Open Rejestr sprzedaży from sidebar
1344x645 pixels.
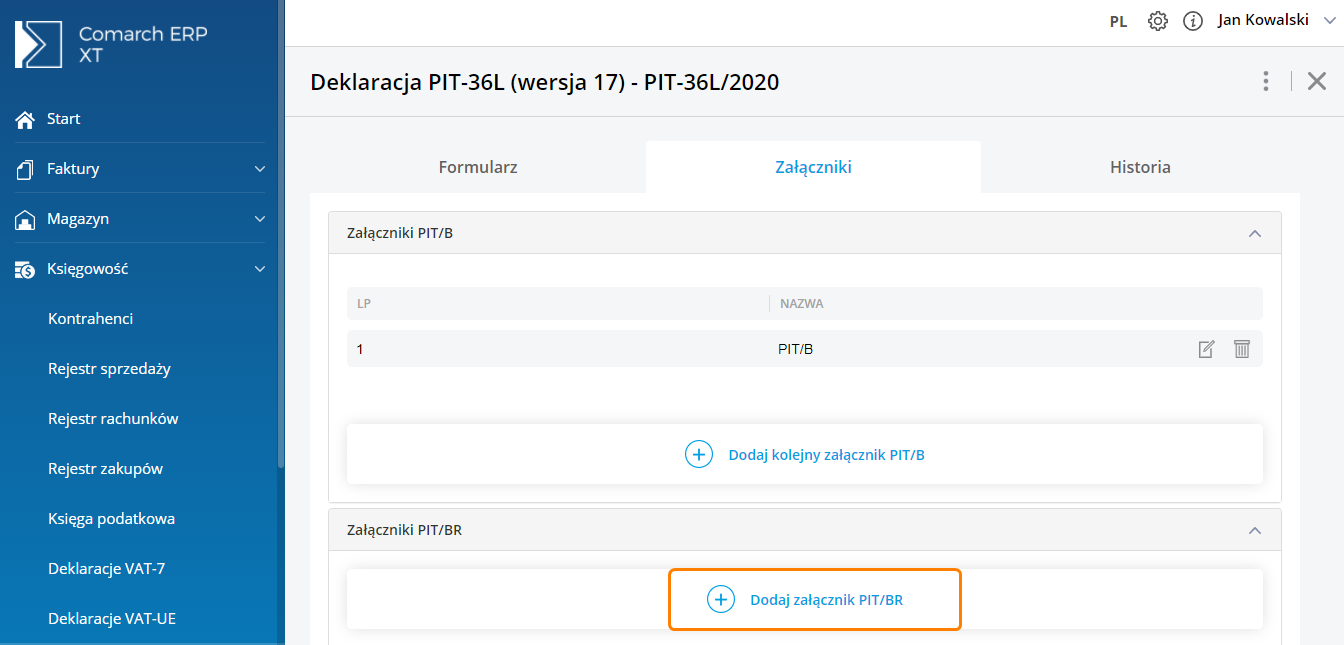[x=109, y=369]
